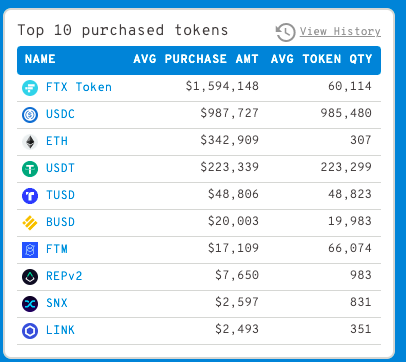
Task: Click the history clock icon
Action: pyautogui.click(x=285, y=32)
